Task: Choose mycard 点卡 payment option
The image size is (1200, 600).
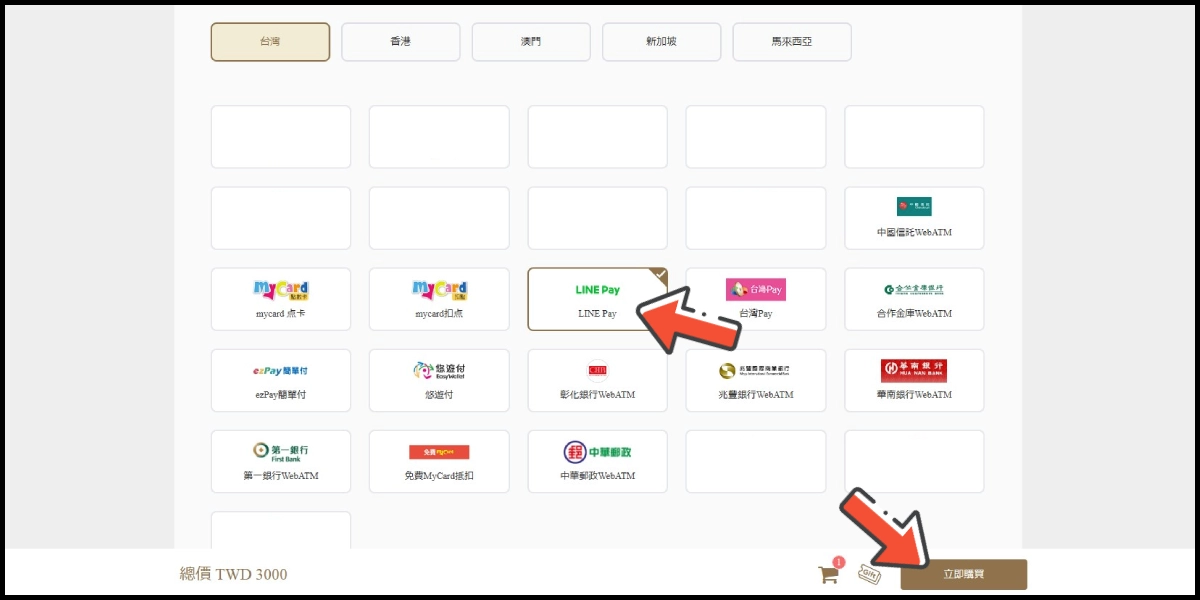Action: (x=281, y=299)
